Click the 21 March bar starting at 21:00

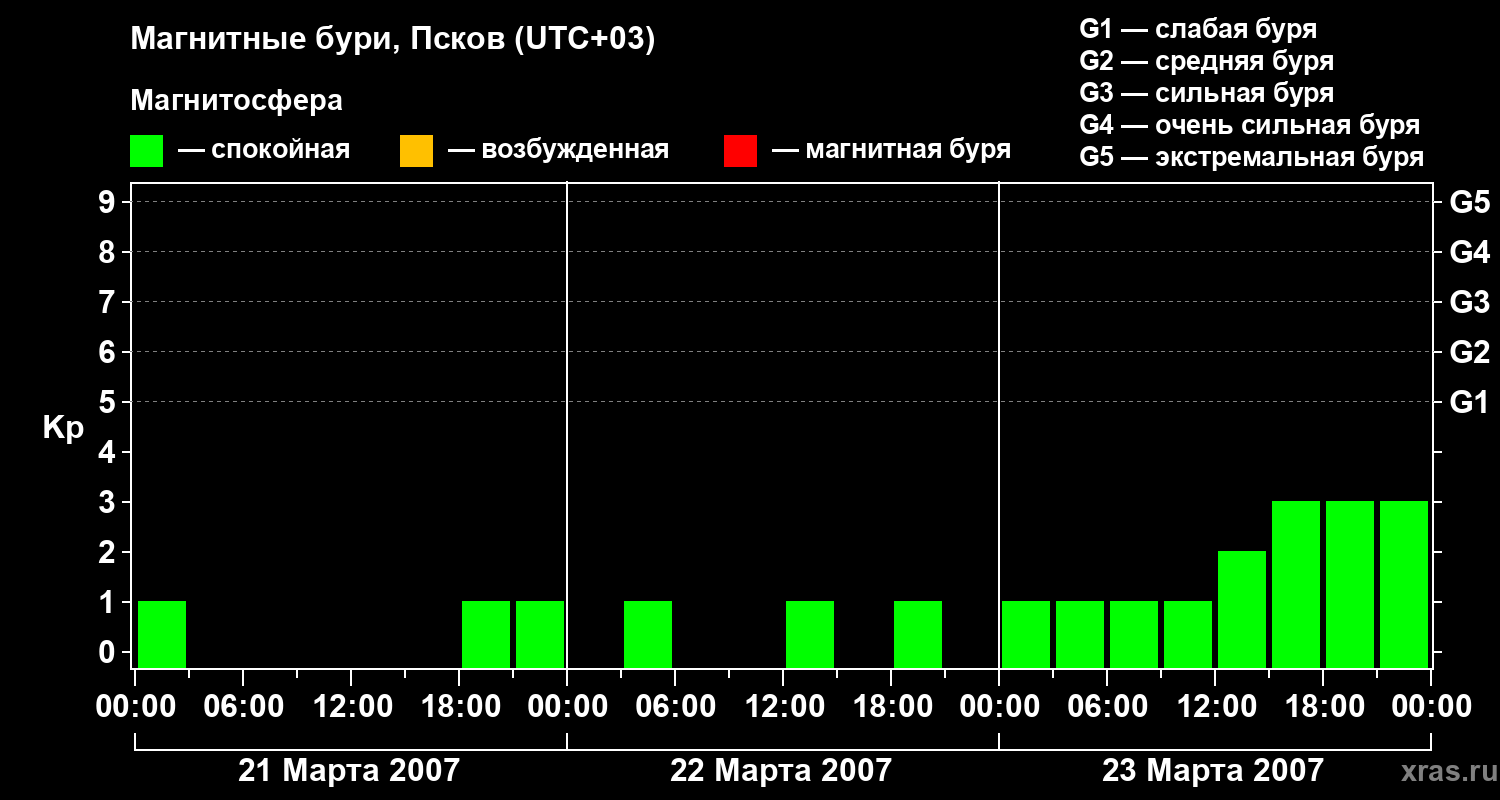tap(540, 634)
